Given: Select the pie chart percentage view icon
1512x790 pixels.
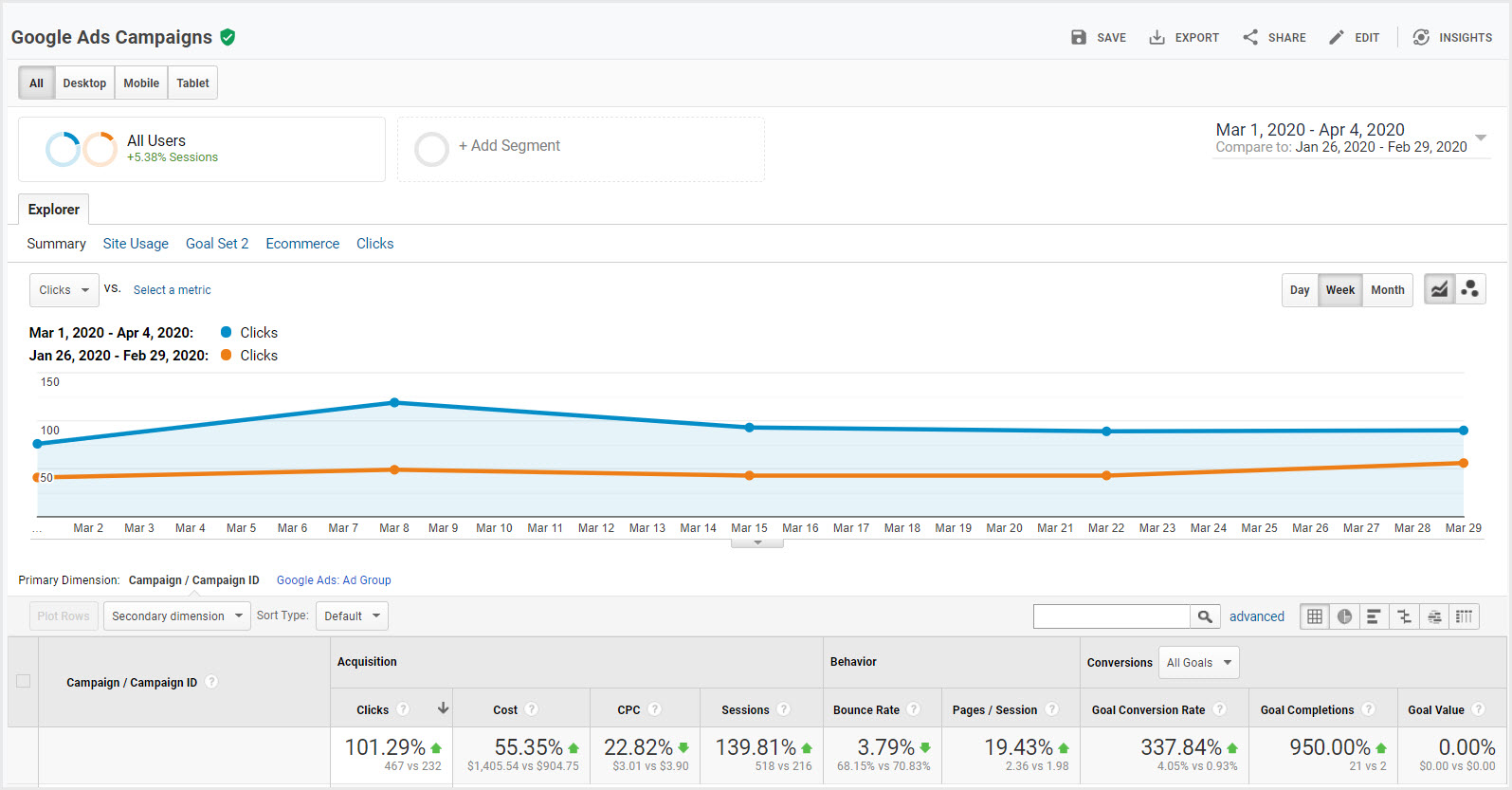Looking at the screenshot, I should (1344, 616).
